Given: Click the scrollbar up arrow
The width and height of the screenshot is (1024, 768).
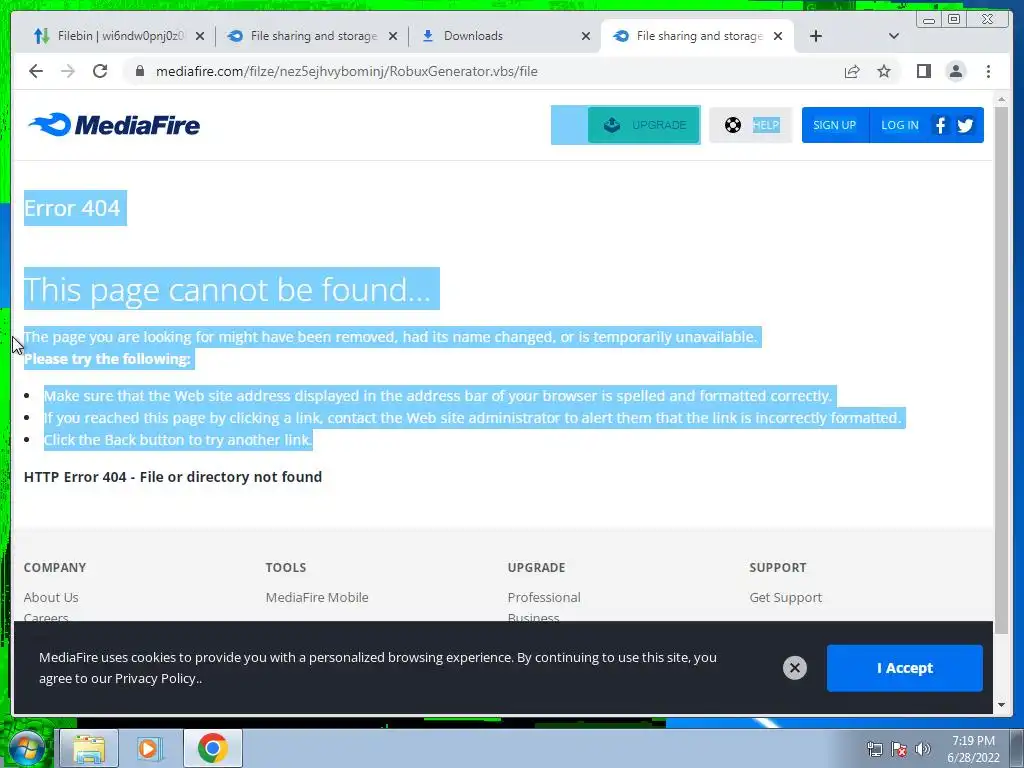Looking at the screenshot, I should 1001,99.
